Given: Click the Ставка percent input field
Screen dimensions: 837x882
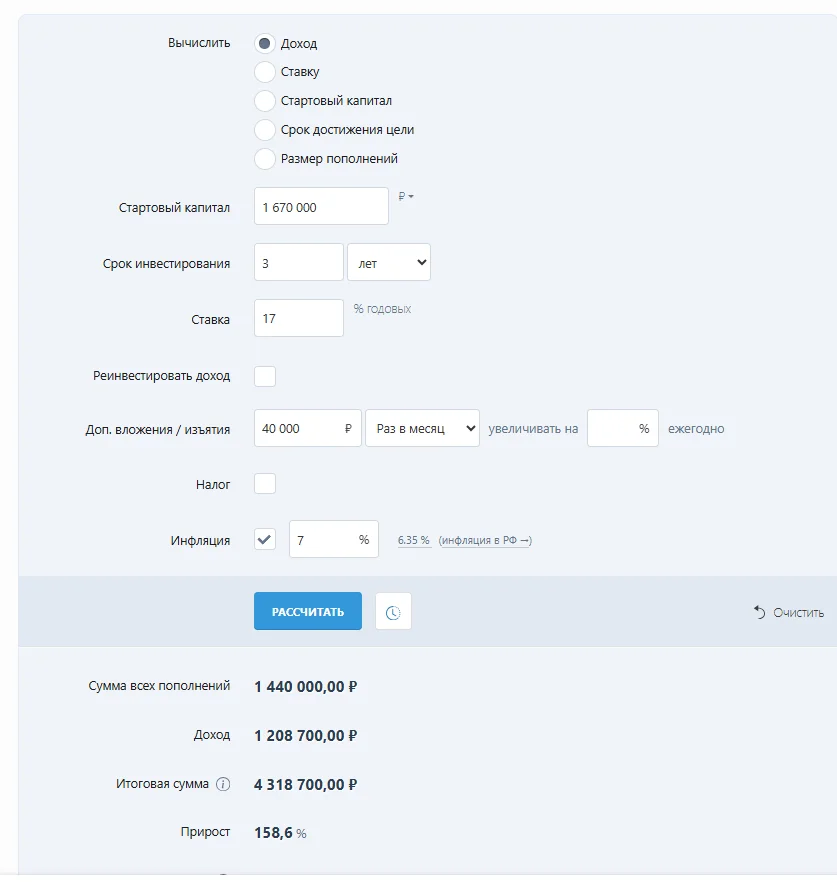Looking at the screenshot, I should click(299, 318).
